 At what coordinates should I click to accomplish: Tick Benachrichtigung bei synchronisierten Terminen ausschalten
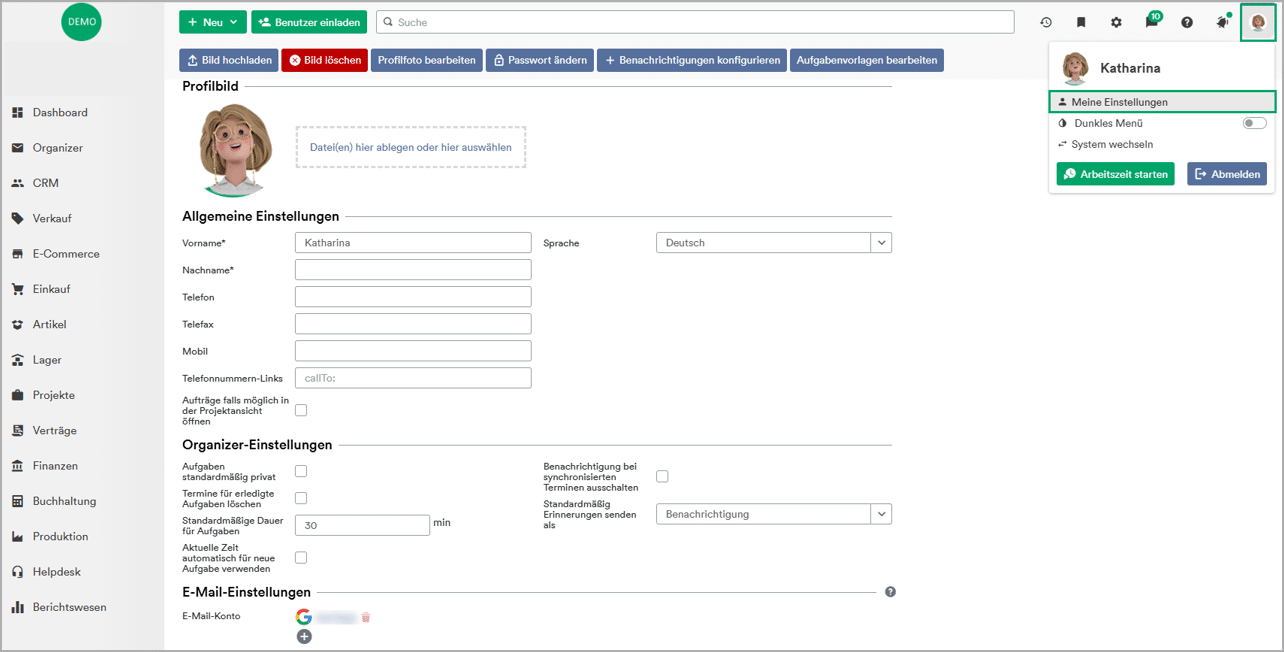[662, 477]
